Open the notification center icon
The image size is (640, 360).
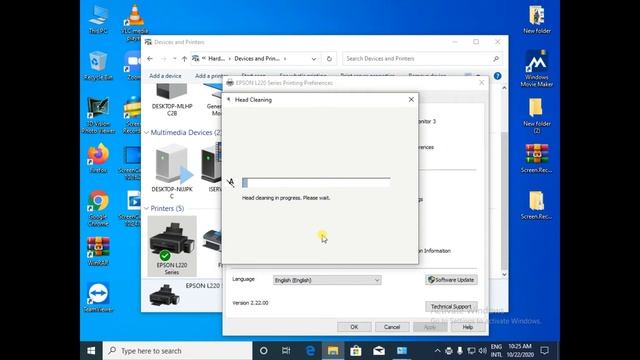(544, 351)
